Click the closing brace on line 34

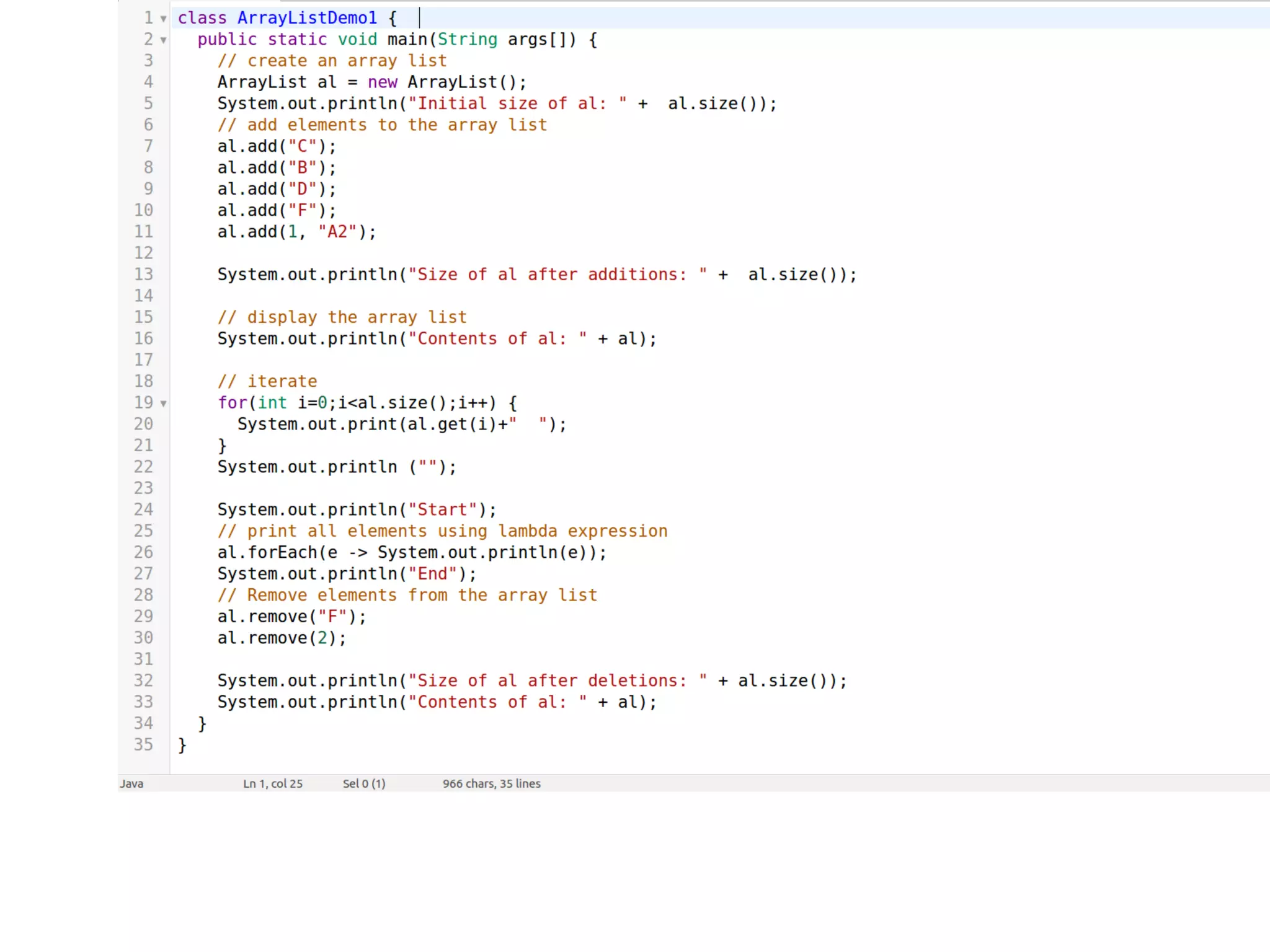(202, 723)
